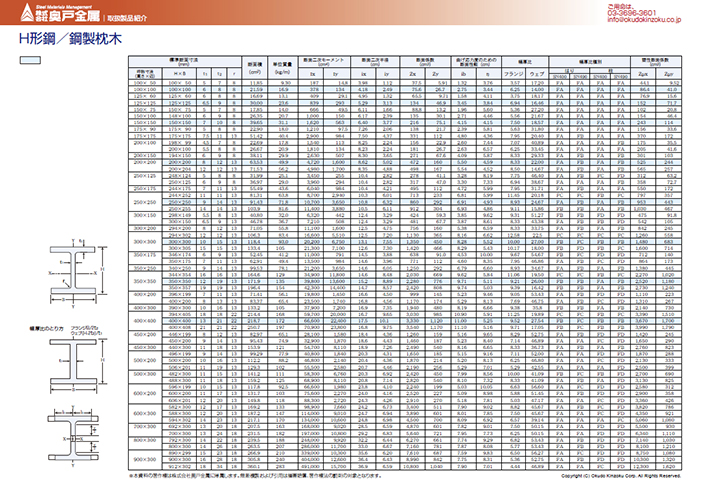Select the Zpx column header
Viewport: 702px width, 500px height.
(643, 74)
